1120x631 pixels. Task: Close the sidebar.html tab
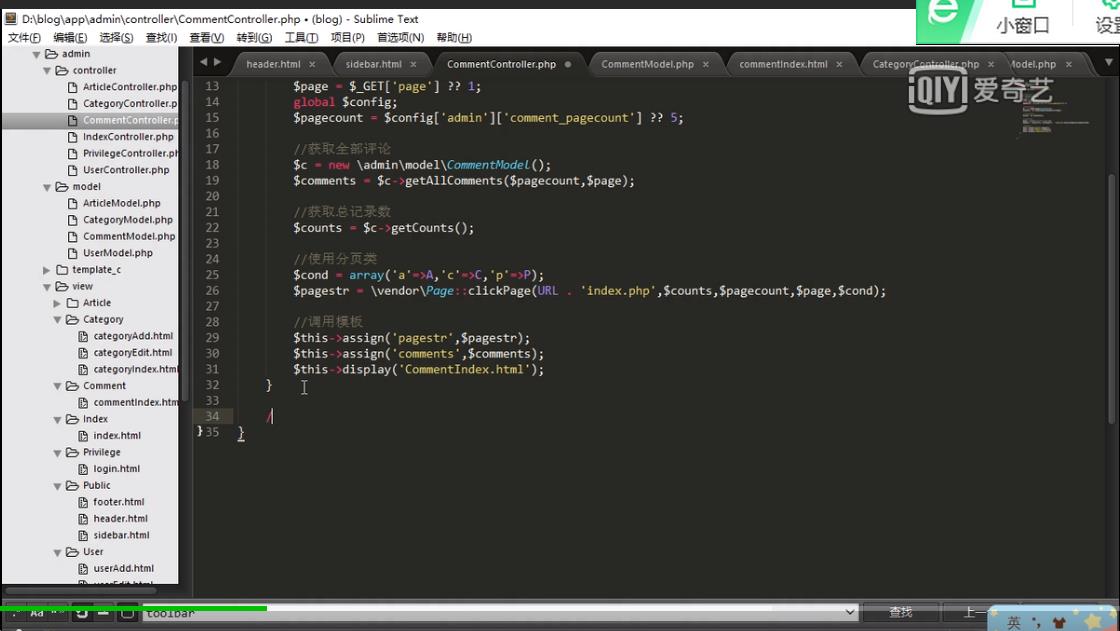tap(412, 64)
